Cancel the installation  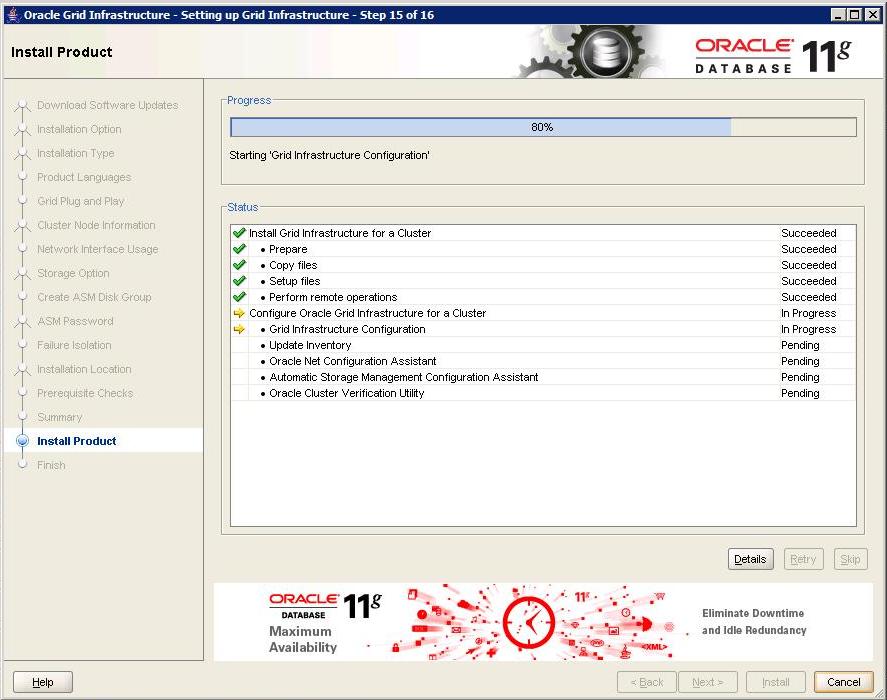pyautogui.click(x=843, y=682)
